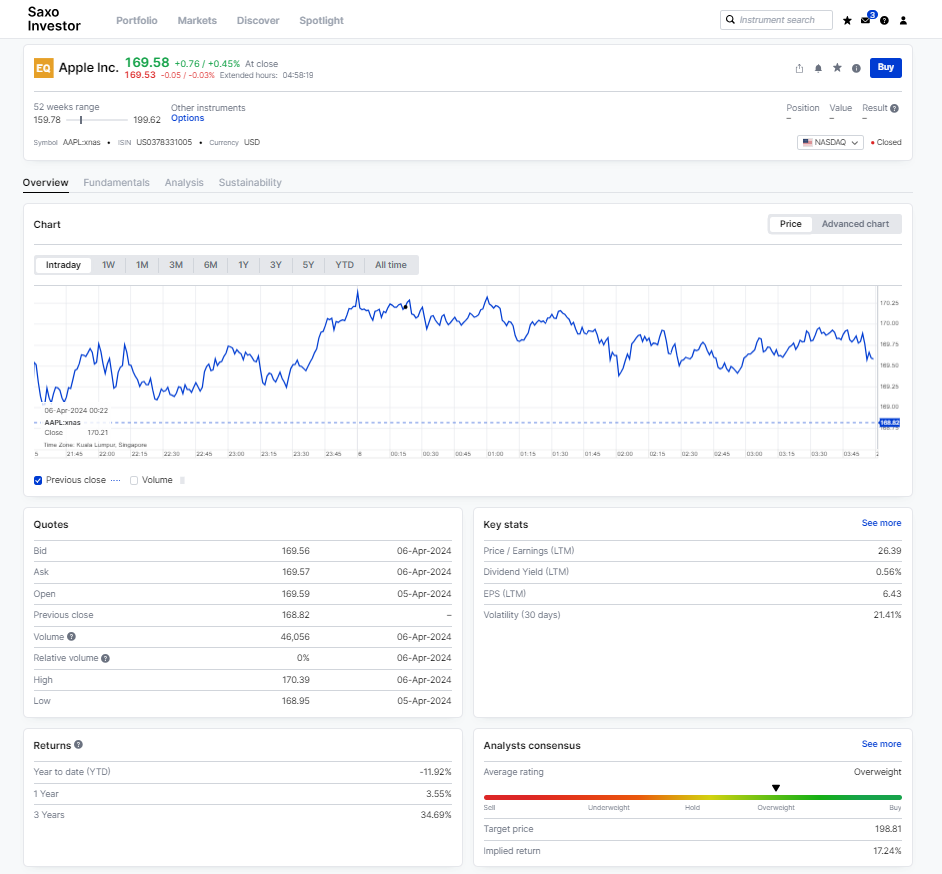Click the Saxo Investor logo
942x874 pixels.
(x=53, y=19)
